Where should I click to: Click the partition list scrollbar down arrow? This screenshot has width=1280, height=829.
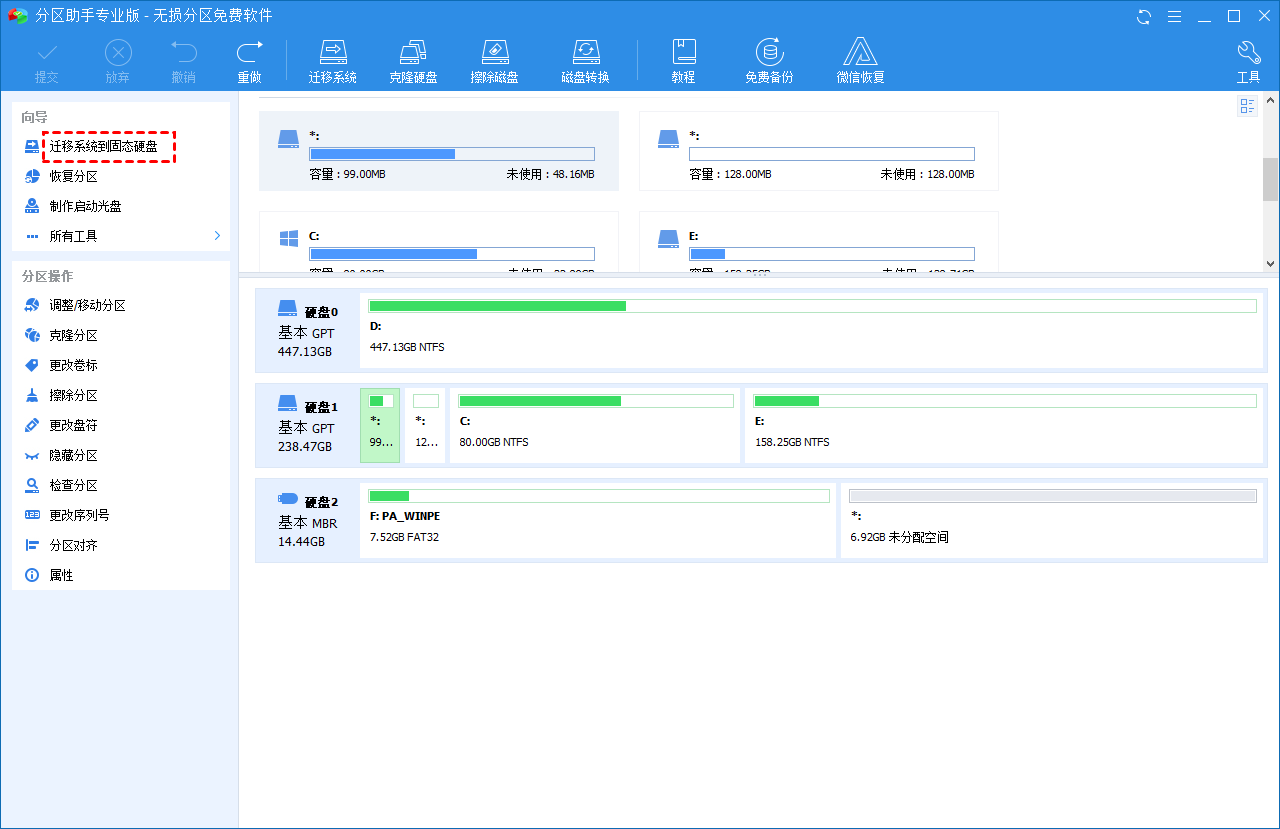(1270, 263)
